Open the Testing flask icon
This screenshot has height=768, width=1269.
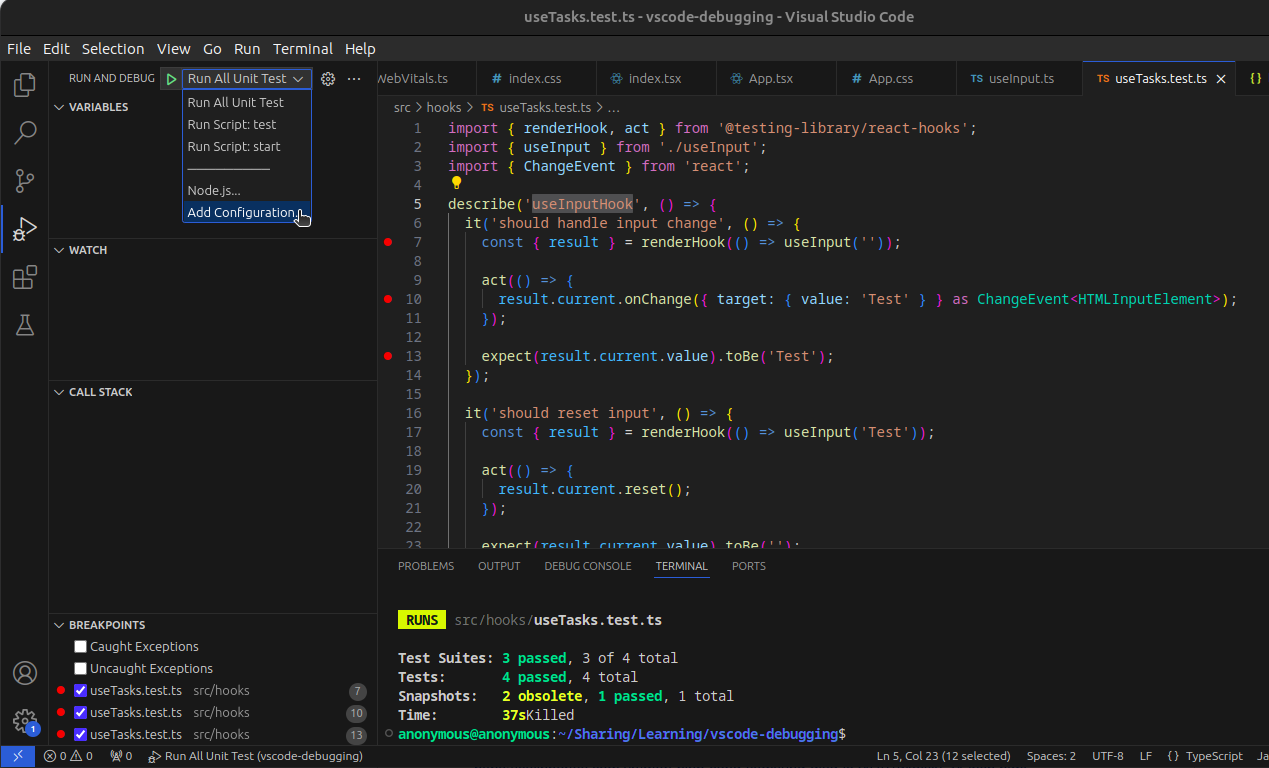pyautogui.click(x=25, y=324)
